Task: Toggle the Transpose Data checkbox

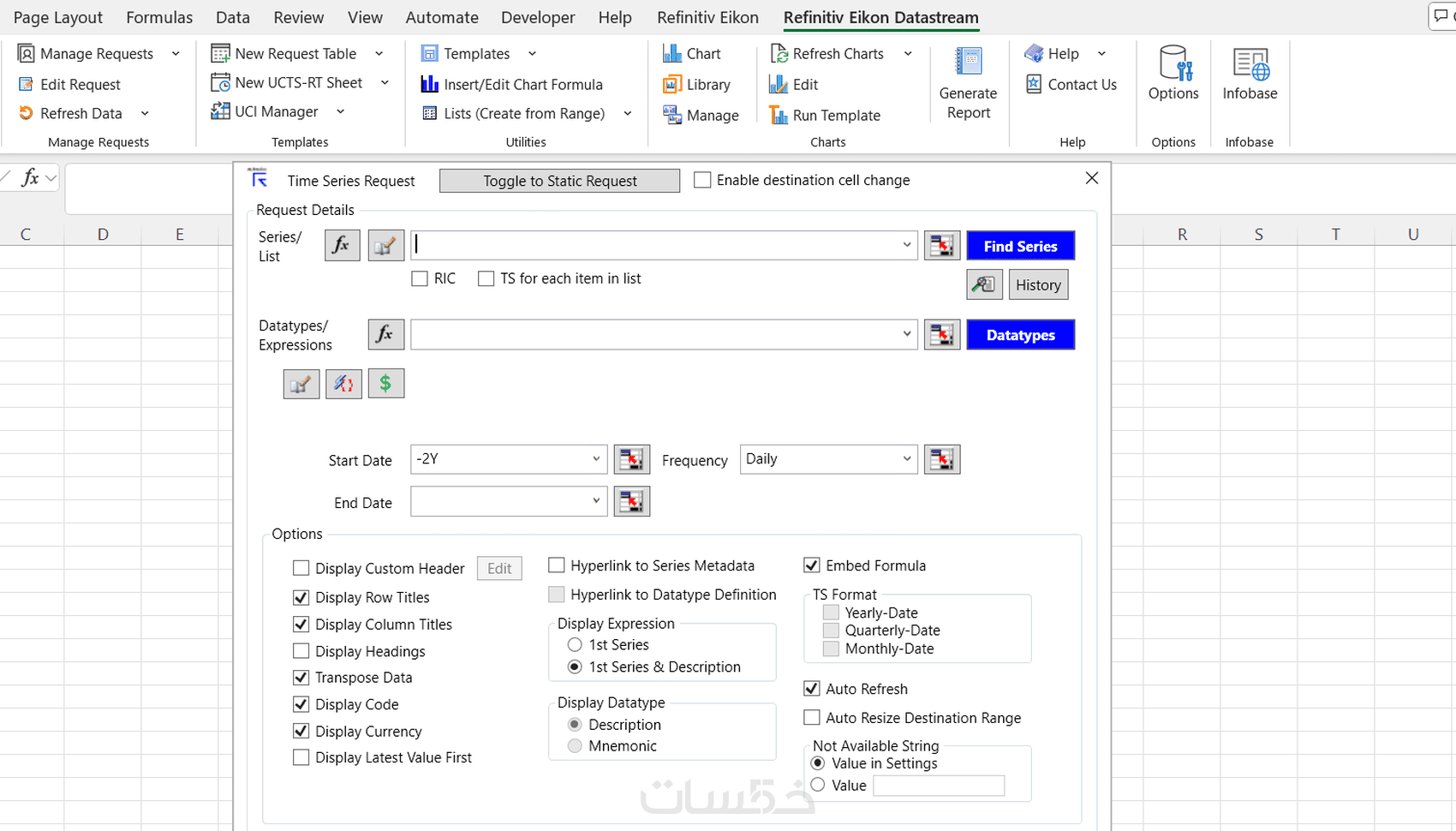Action: coord(301,678)
